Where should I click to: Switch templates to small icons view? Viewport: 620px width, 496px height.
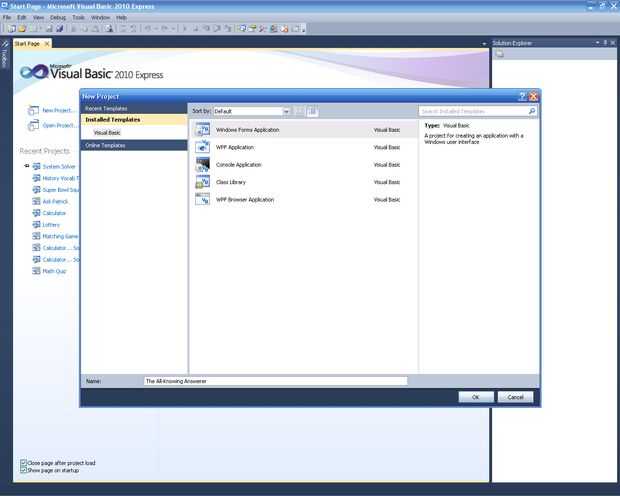click(x=300, y=112)
